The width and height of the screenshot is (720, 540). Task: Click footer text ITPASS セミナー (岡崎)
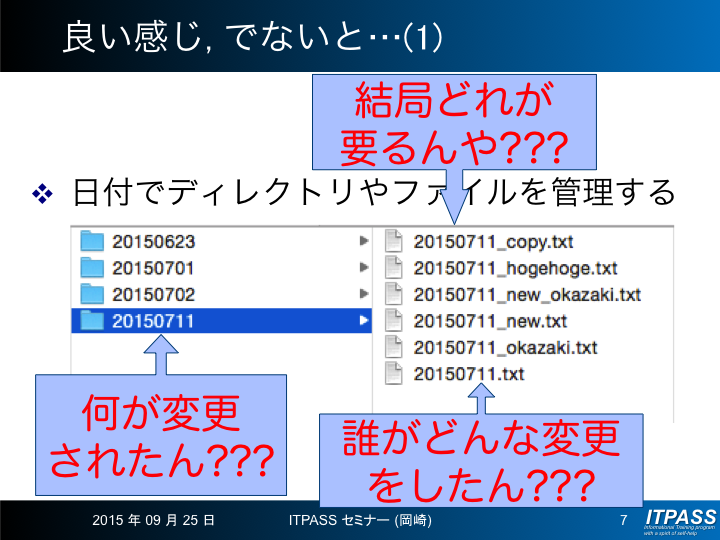click(360, 520)
